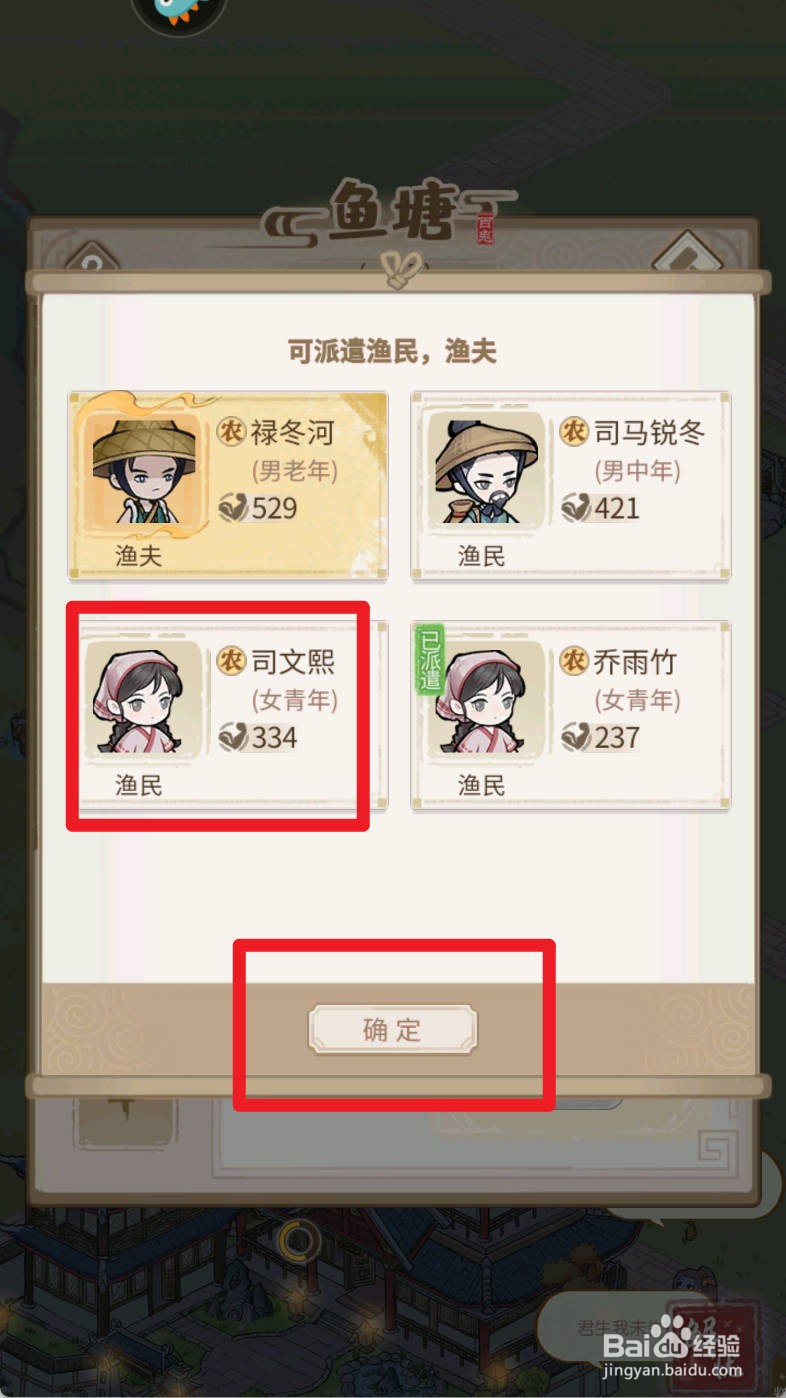Tap the 农 badge beside 司马锐冬
This screenshot has height=1398, width=786.
[x=574, y=432]
